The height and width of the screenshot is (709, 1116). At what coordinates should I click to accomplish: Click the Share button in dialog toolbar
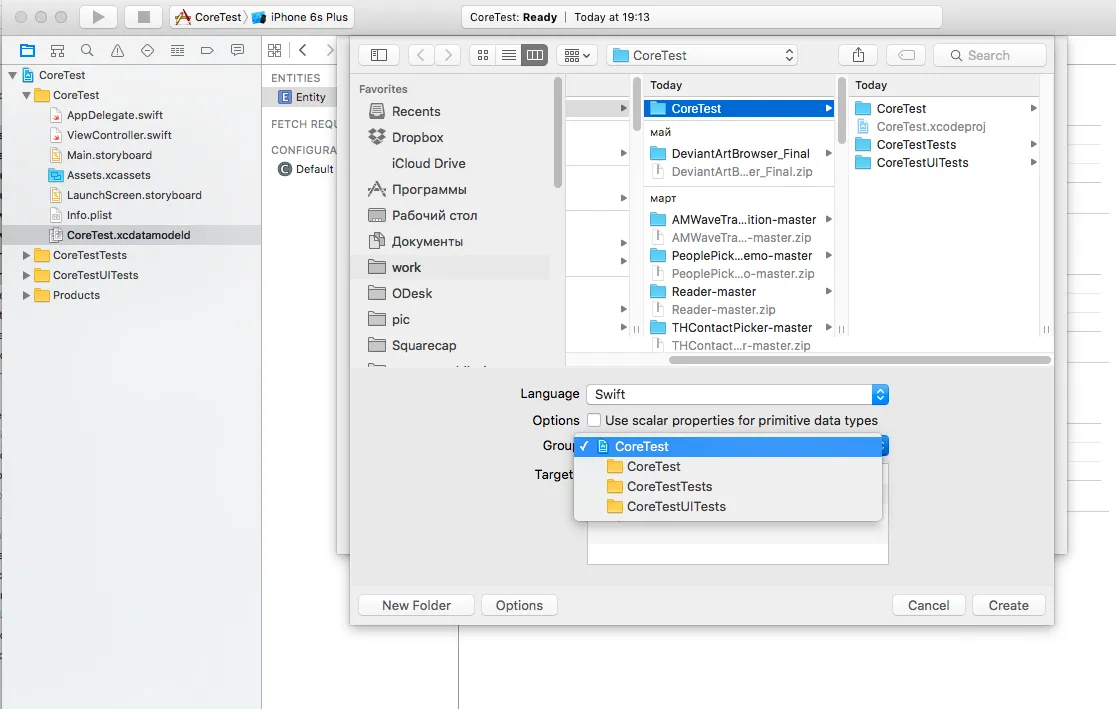(858, 55)
